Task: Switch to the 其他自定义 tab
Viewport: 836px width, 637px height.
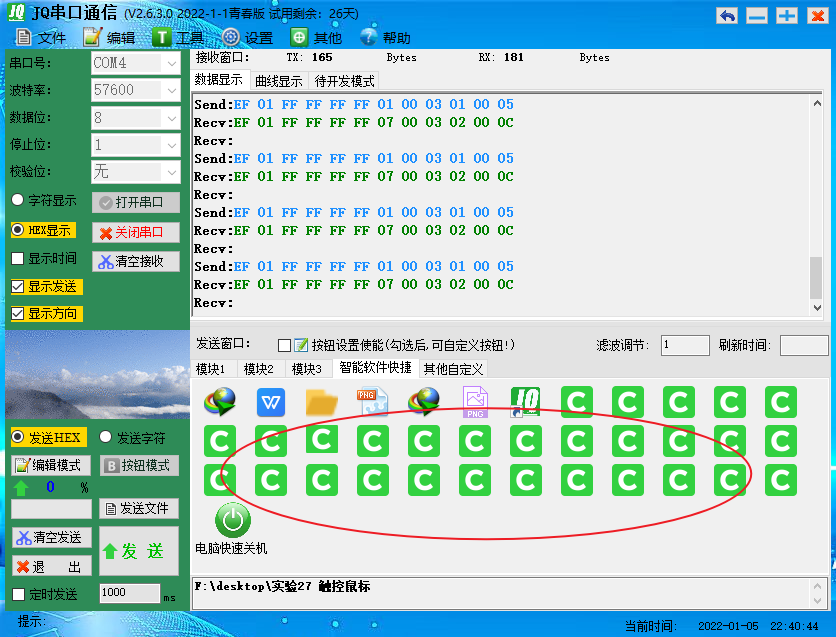Action: pyautogui.click(x=453, y=369)
